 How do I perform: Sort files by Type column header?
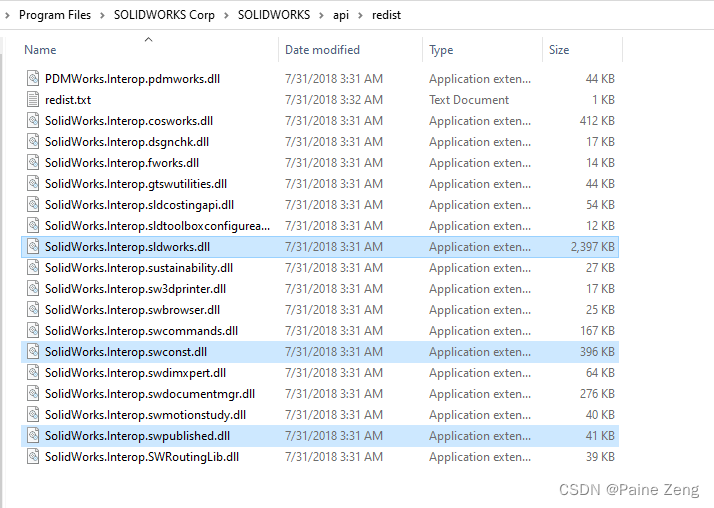click(441, 50)
